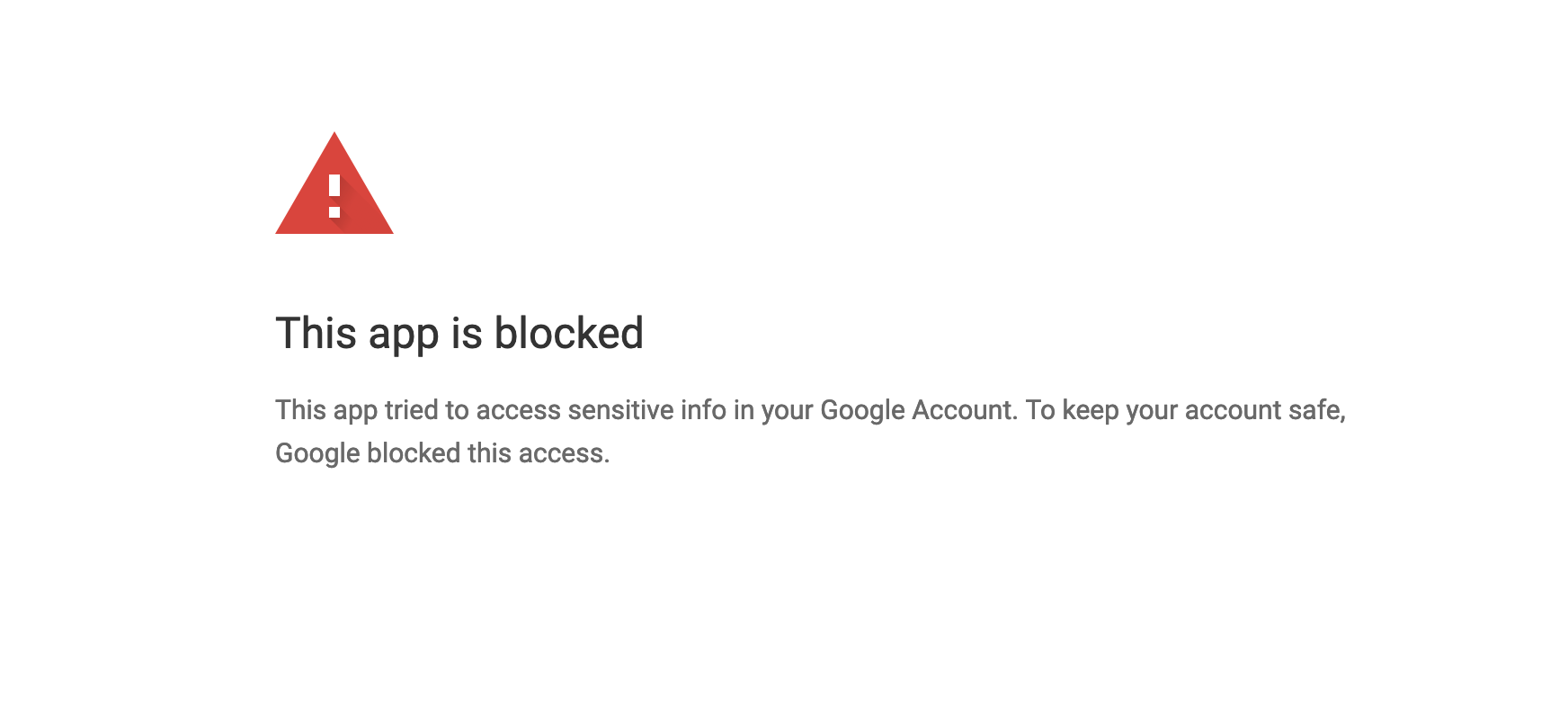
Task: Click the word "blocked" in the heading
Action: tap(568, 334)
